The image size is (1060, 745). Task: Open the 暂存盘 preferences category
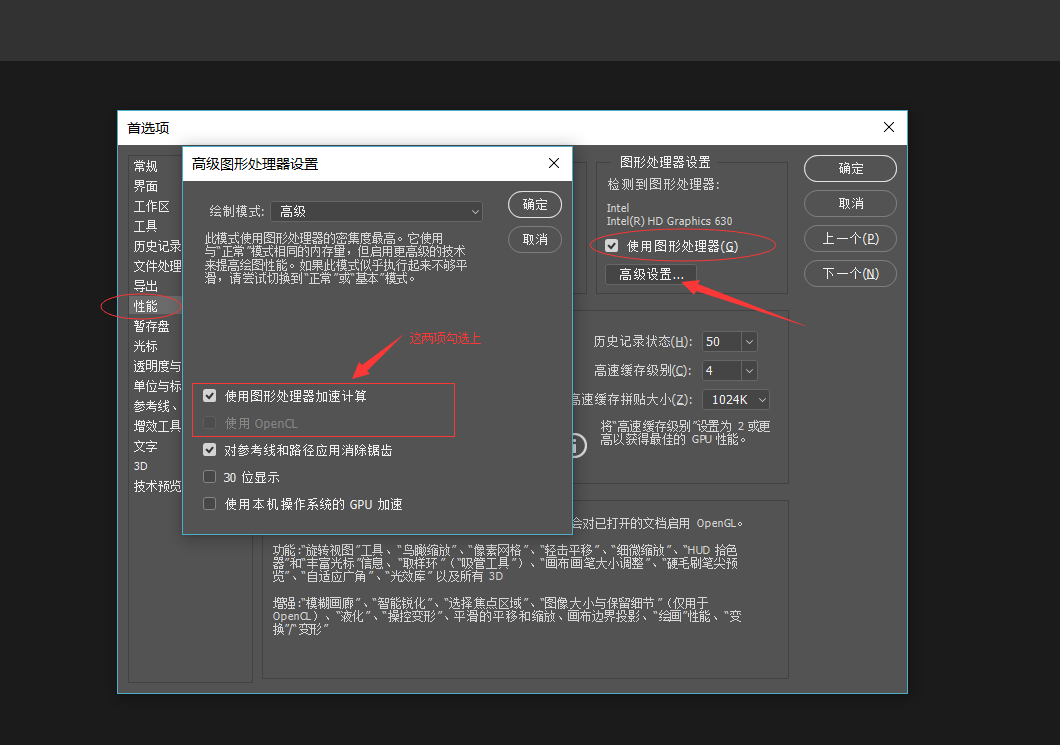151,326
